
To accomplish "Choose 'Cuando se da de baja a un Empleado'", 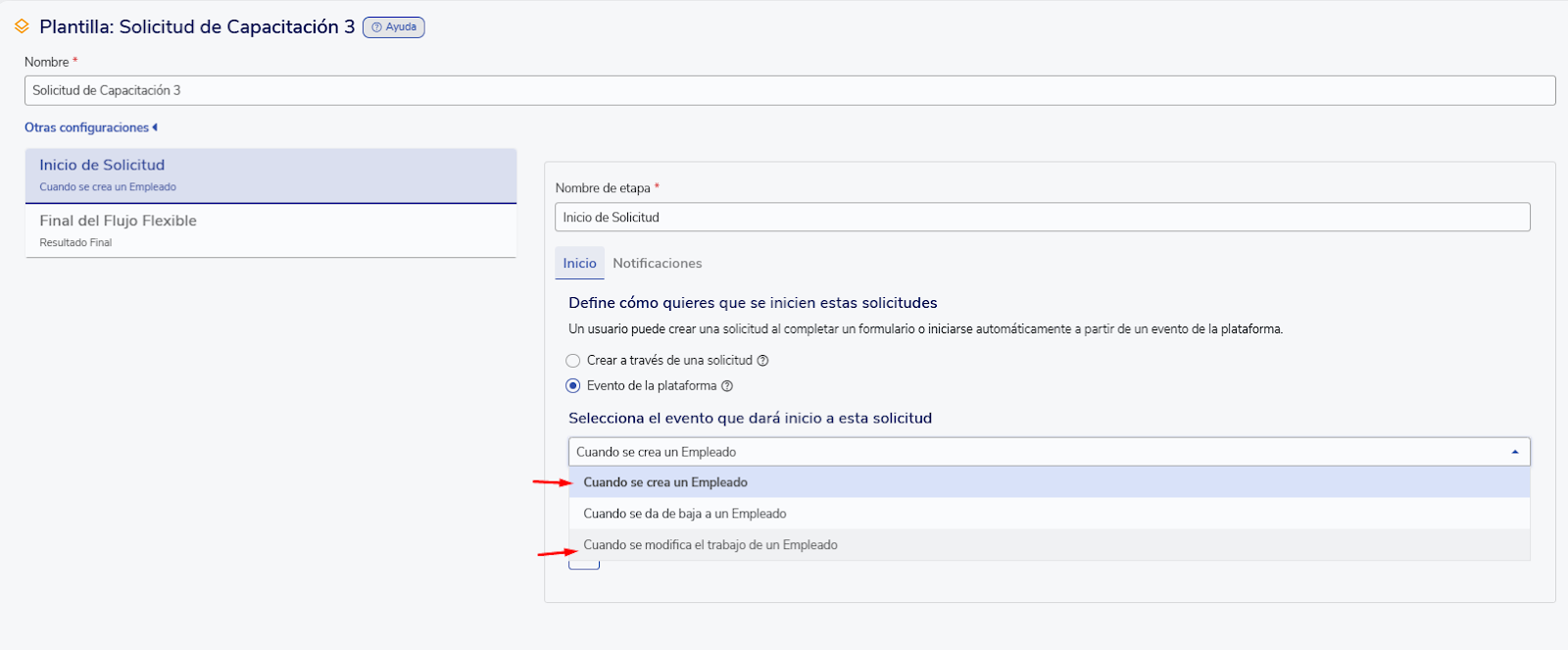I will 685,514.
